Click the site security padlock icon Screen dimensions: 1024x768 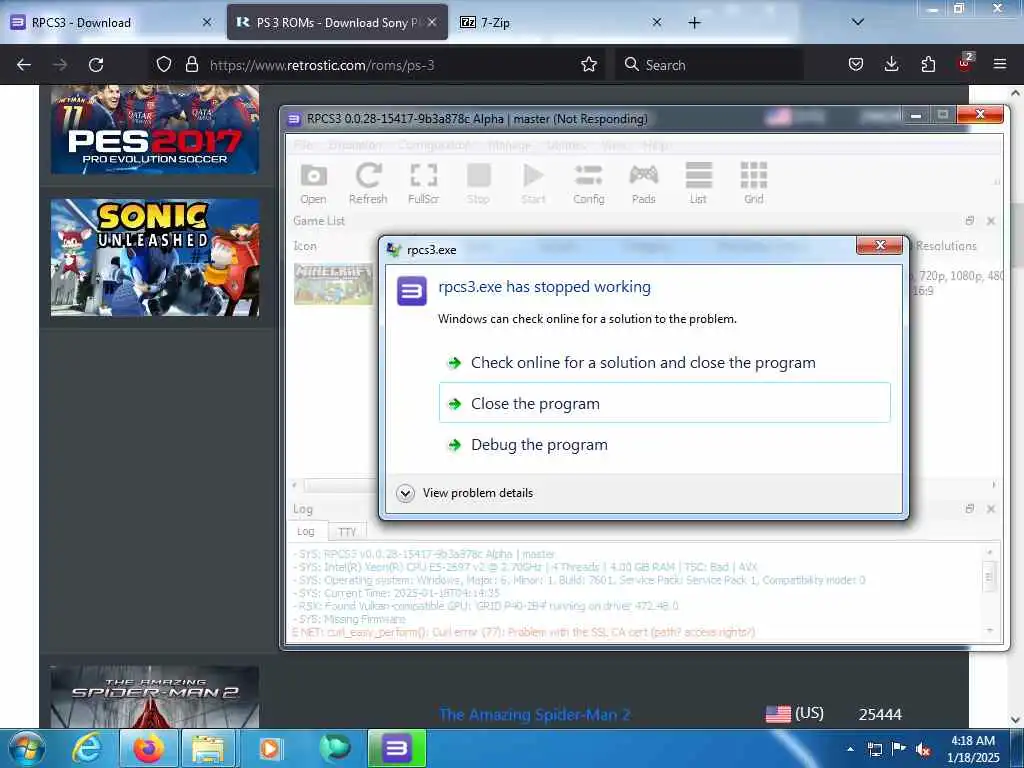(191, 65)
